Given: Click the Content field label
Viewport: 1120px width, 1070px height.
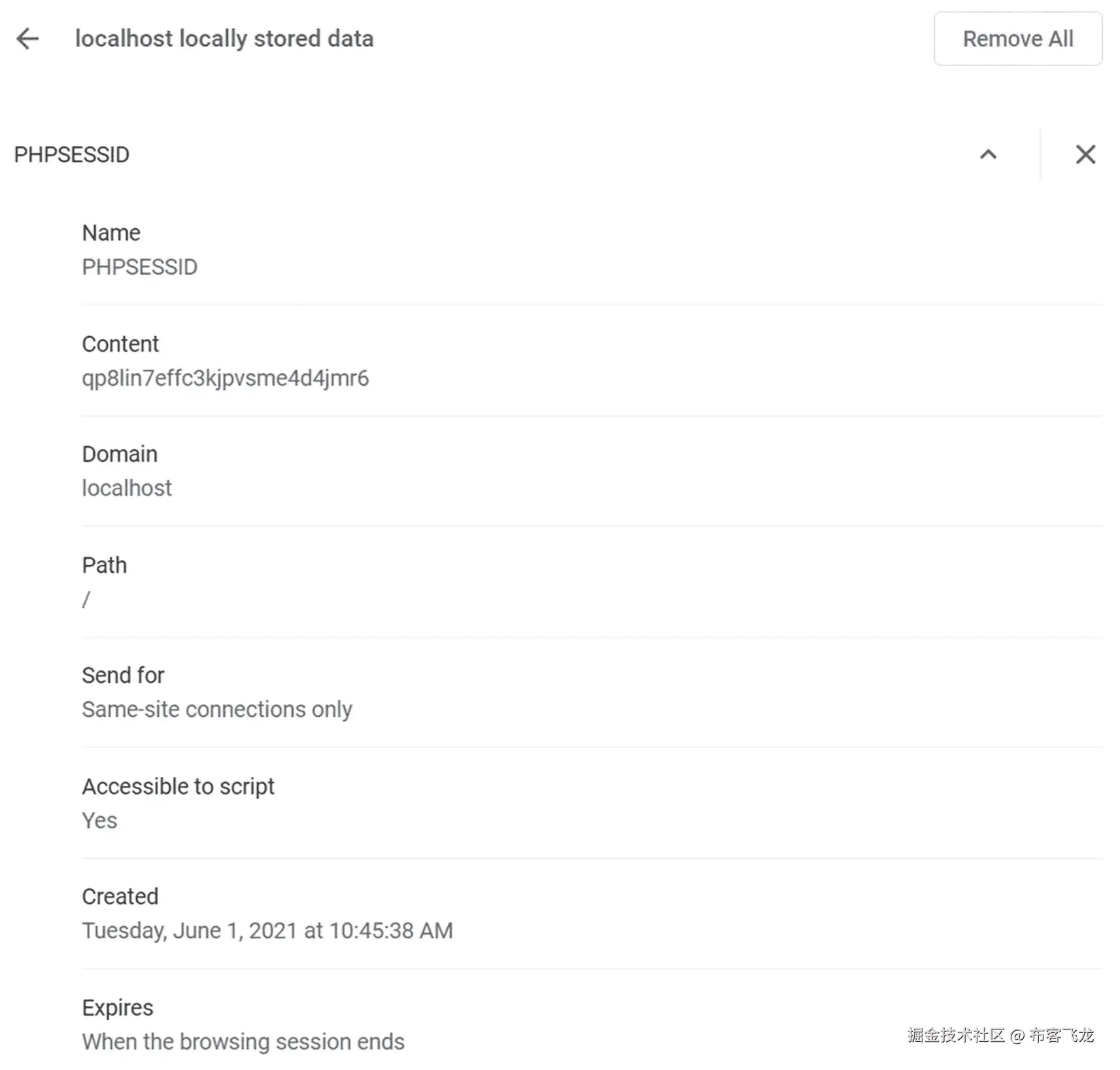Looking at the screenshot, I should pos(120,344).
